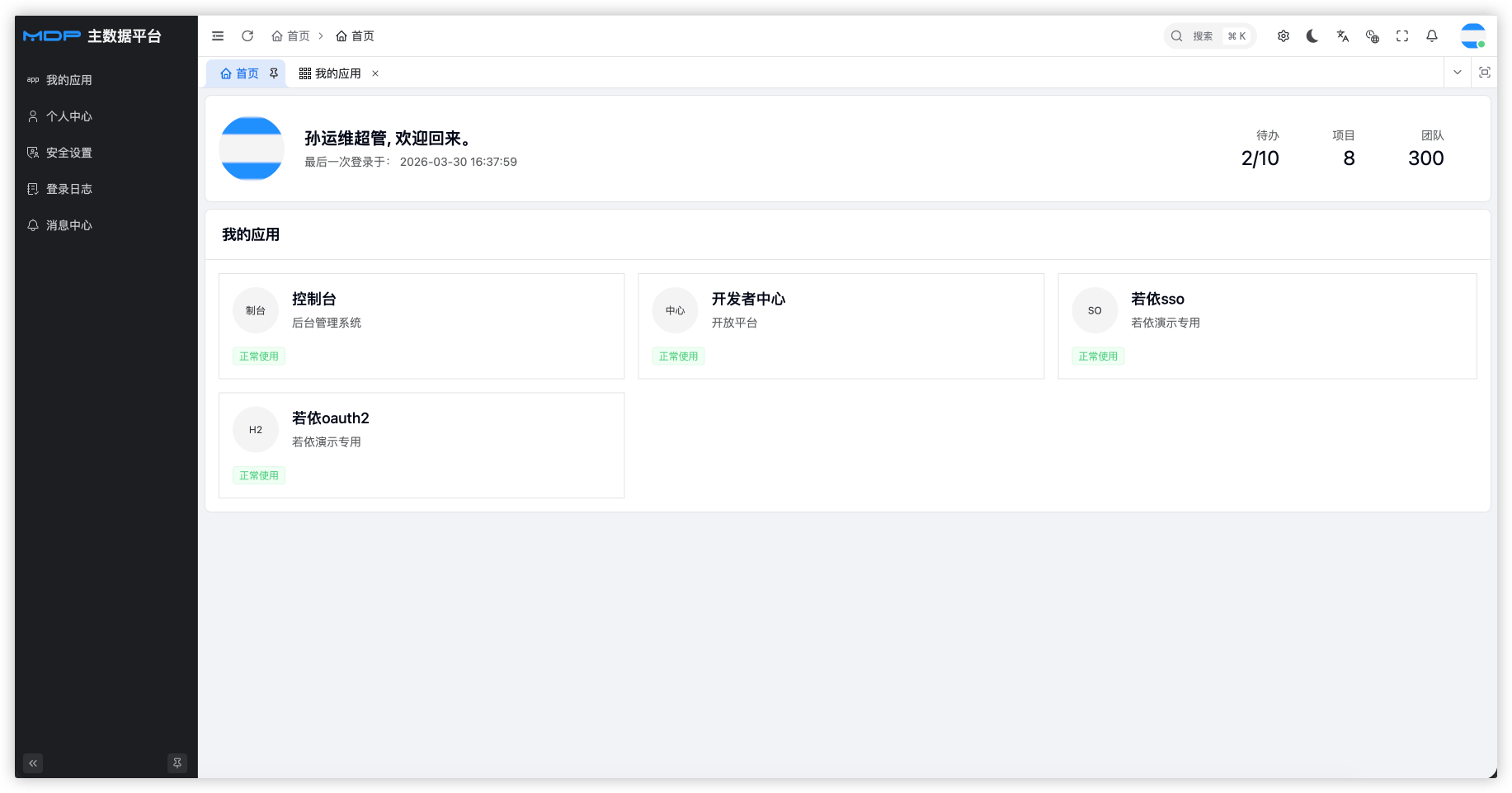Expand the tab list chevron dropdown
Viewport: 1512px width, 793px height.
(1458, 73)
